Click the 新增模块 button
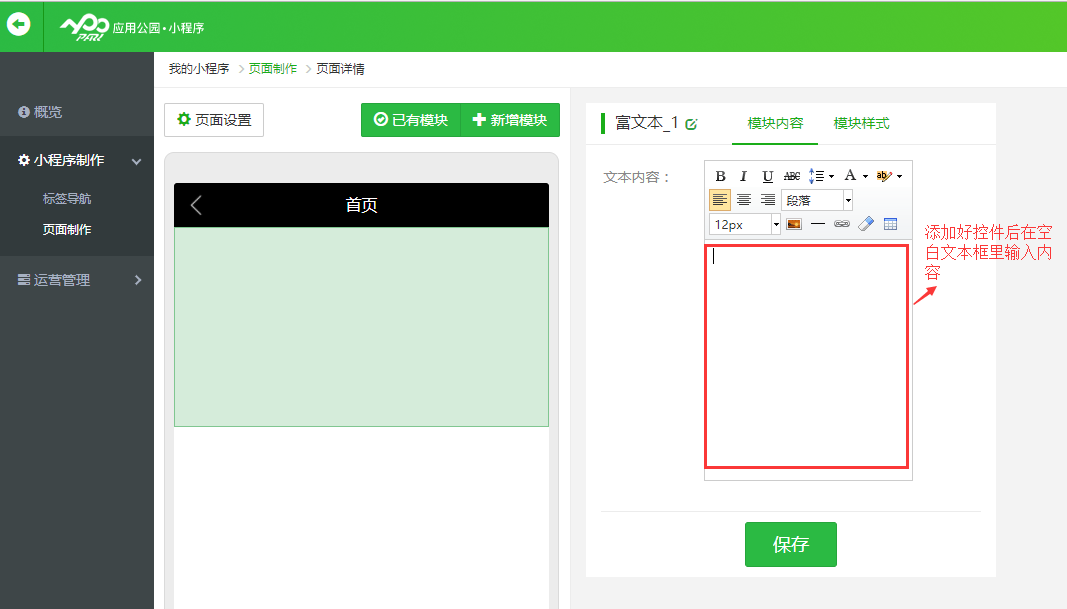This screenshot has width=1067, height=609. coord(510,120)
